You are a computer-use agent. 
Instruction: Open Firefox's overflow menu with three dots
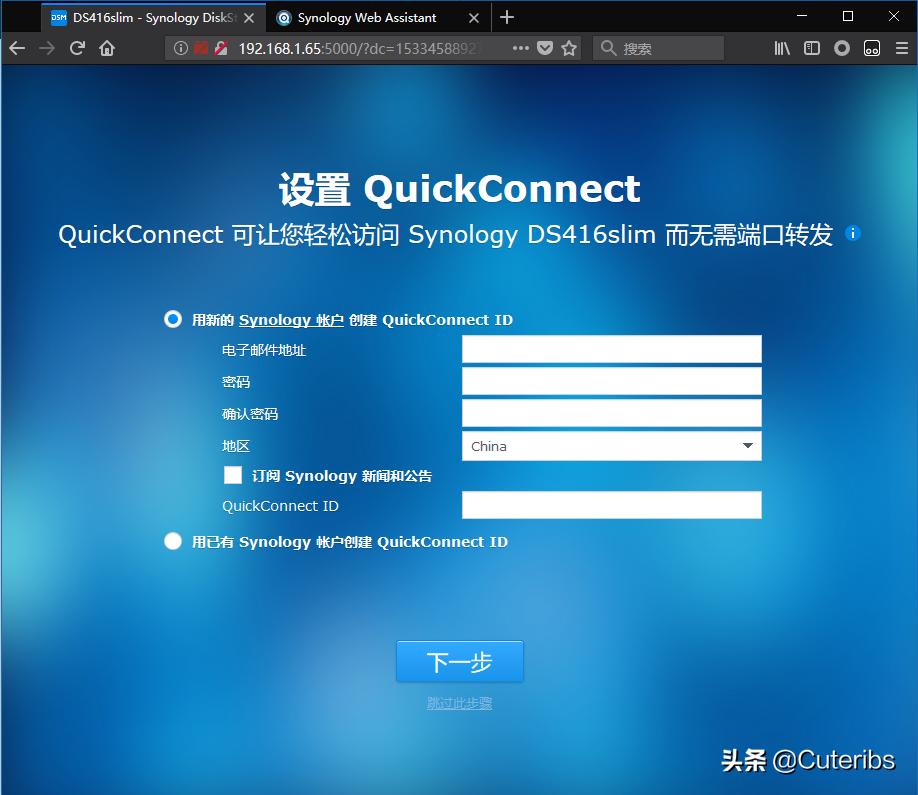(x=523, y=47)
